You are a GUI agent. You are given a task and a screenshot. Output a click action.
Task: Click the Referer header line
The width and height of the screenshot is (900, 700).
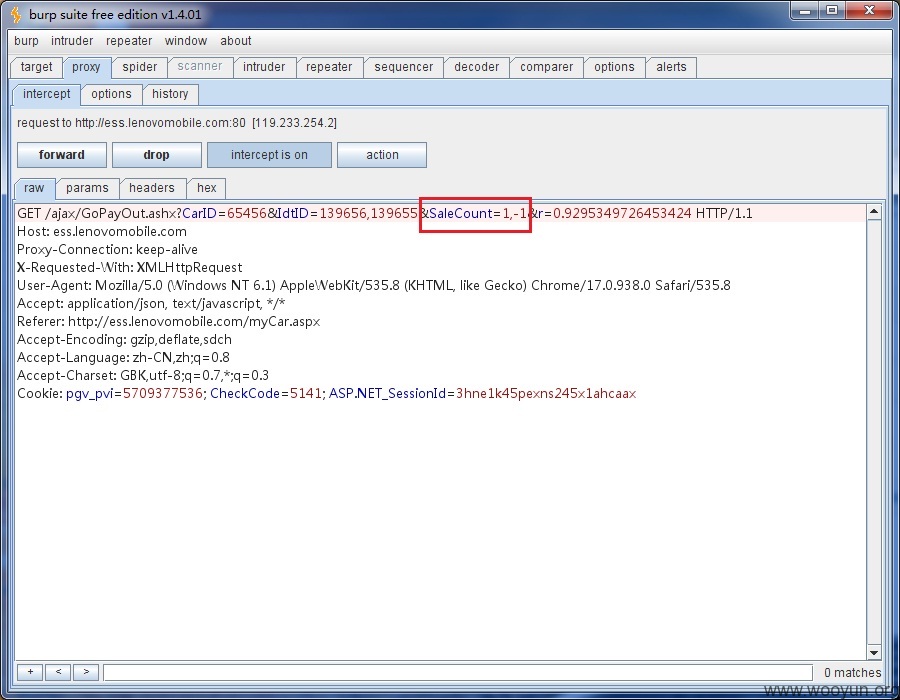click(x=168, y=322)
